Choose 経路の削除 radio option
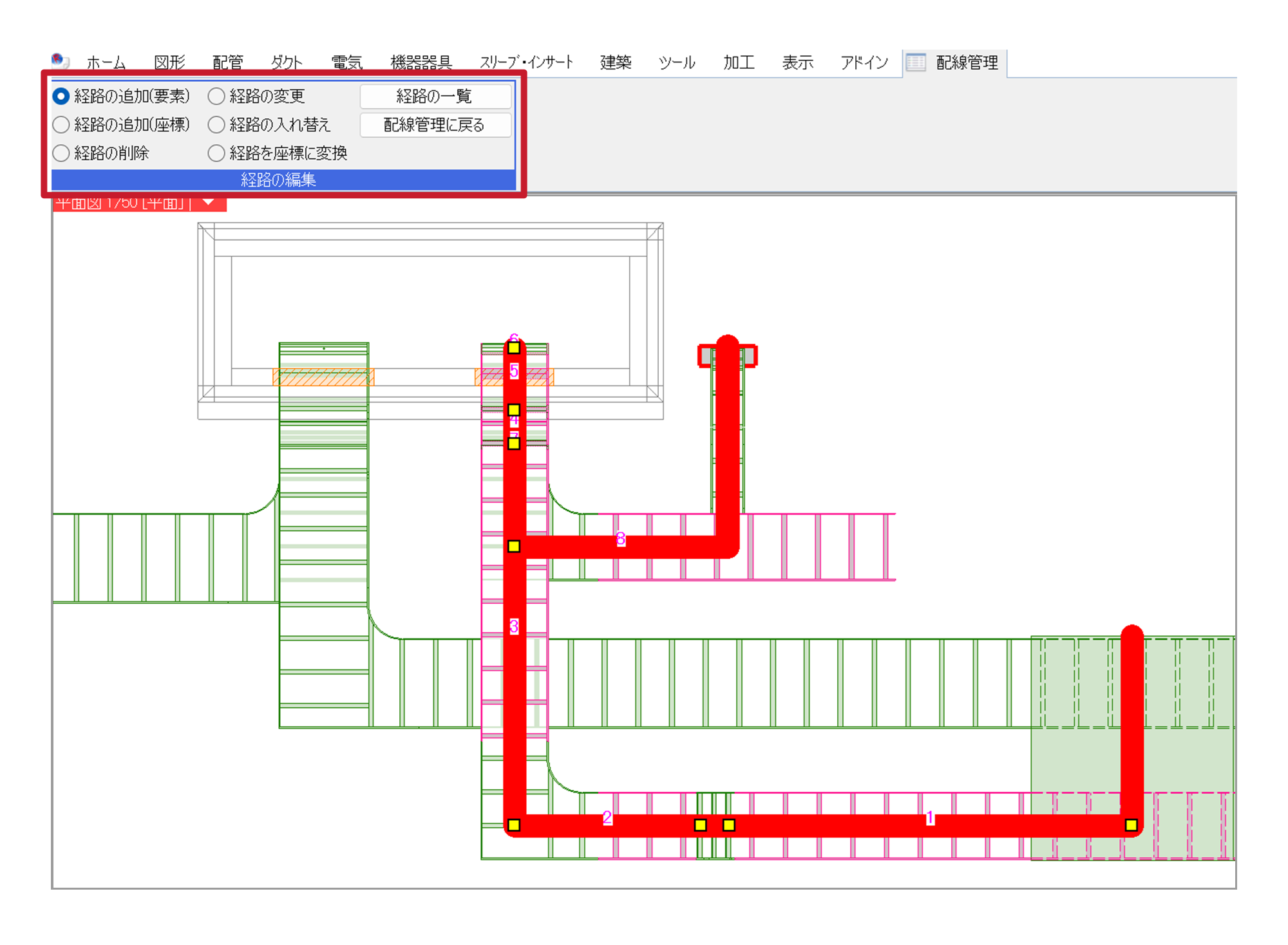Image resolution: width=1288 pixels, height=945 pixels. point(61,153)
